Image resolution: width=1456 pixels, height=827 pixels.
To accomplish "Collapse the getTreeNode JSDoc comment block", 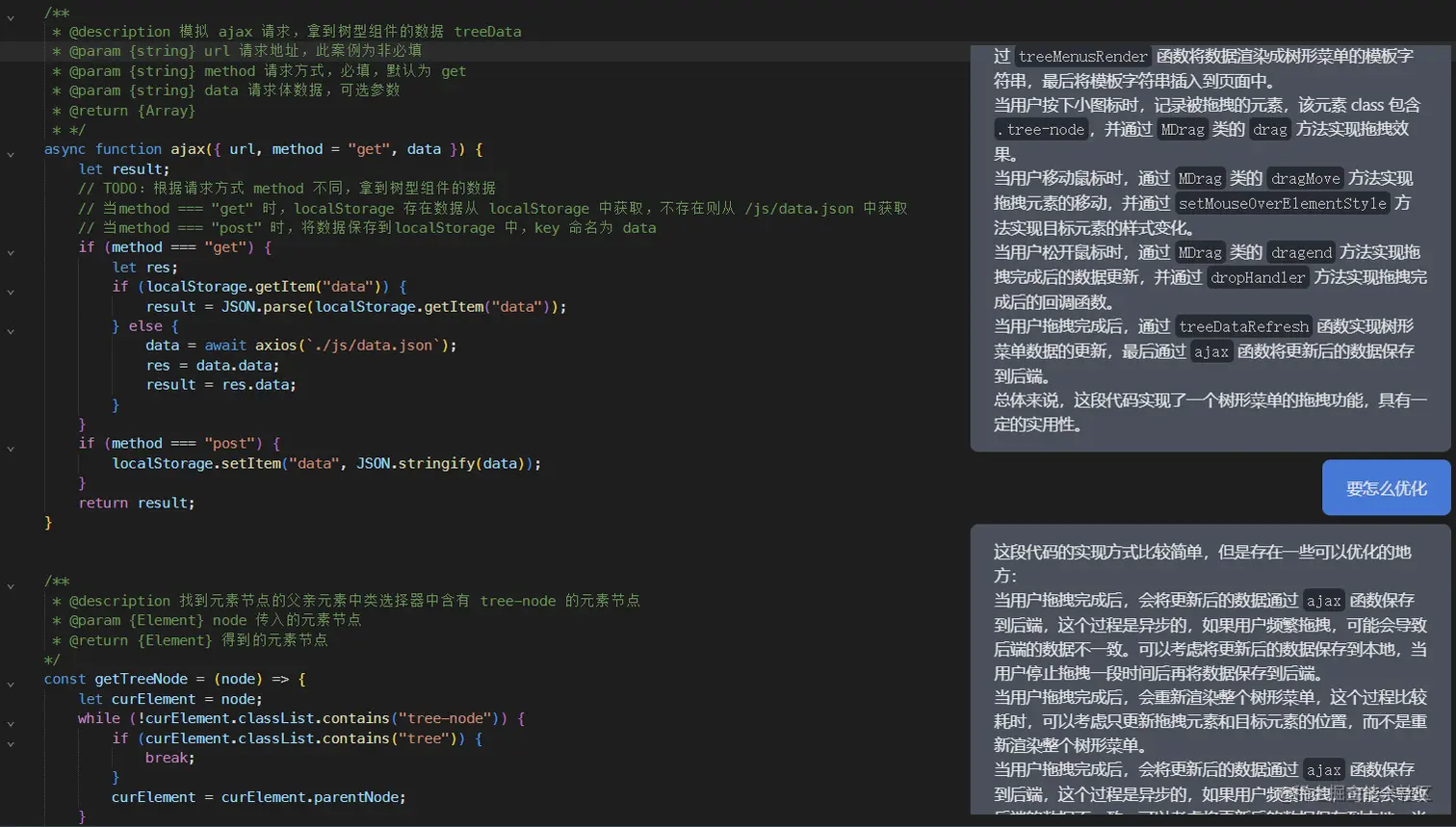I will tap(11, 586).
